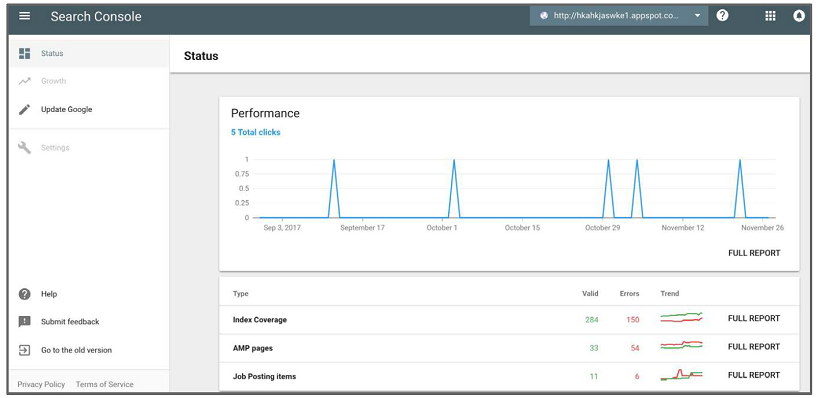Click the Update Google pencil icon
Image resolution: width=818 pixels, height=398 pixels.
[25, 110]
